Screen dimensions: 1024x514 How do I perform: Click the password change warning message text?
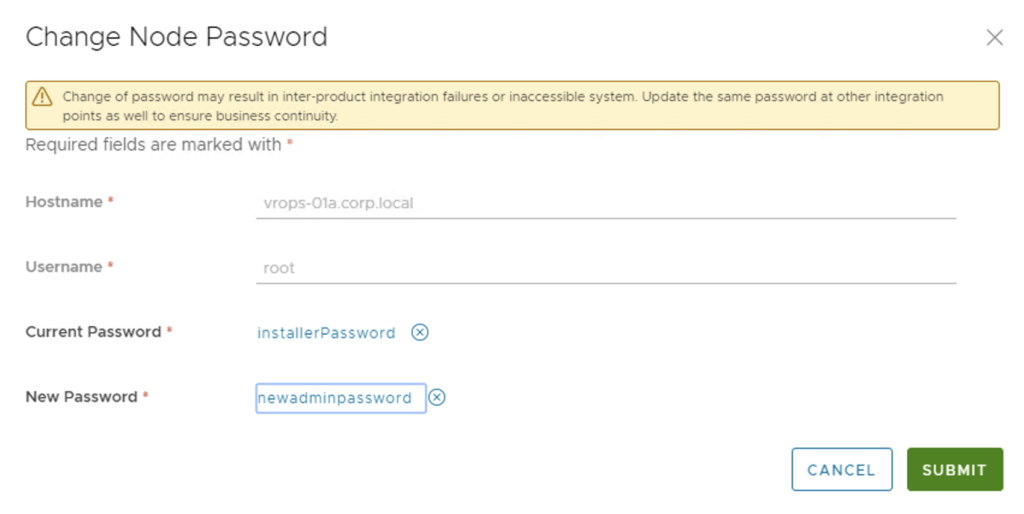click(x=500, y=106)
